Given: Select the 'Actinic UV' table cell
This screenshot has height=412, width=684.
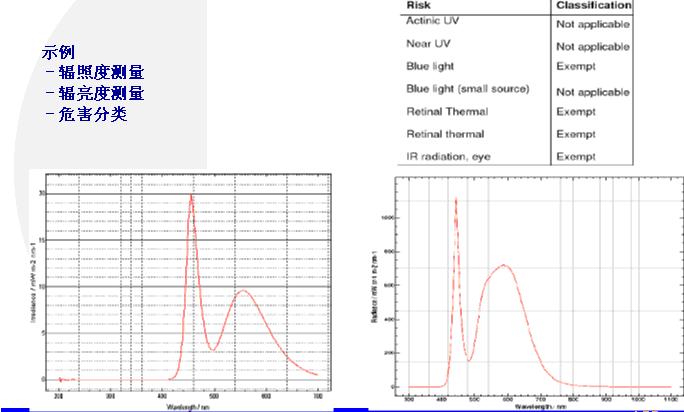Looking at the screenshot, I should coord(432,21).
